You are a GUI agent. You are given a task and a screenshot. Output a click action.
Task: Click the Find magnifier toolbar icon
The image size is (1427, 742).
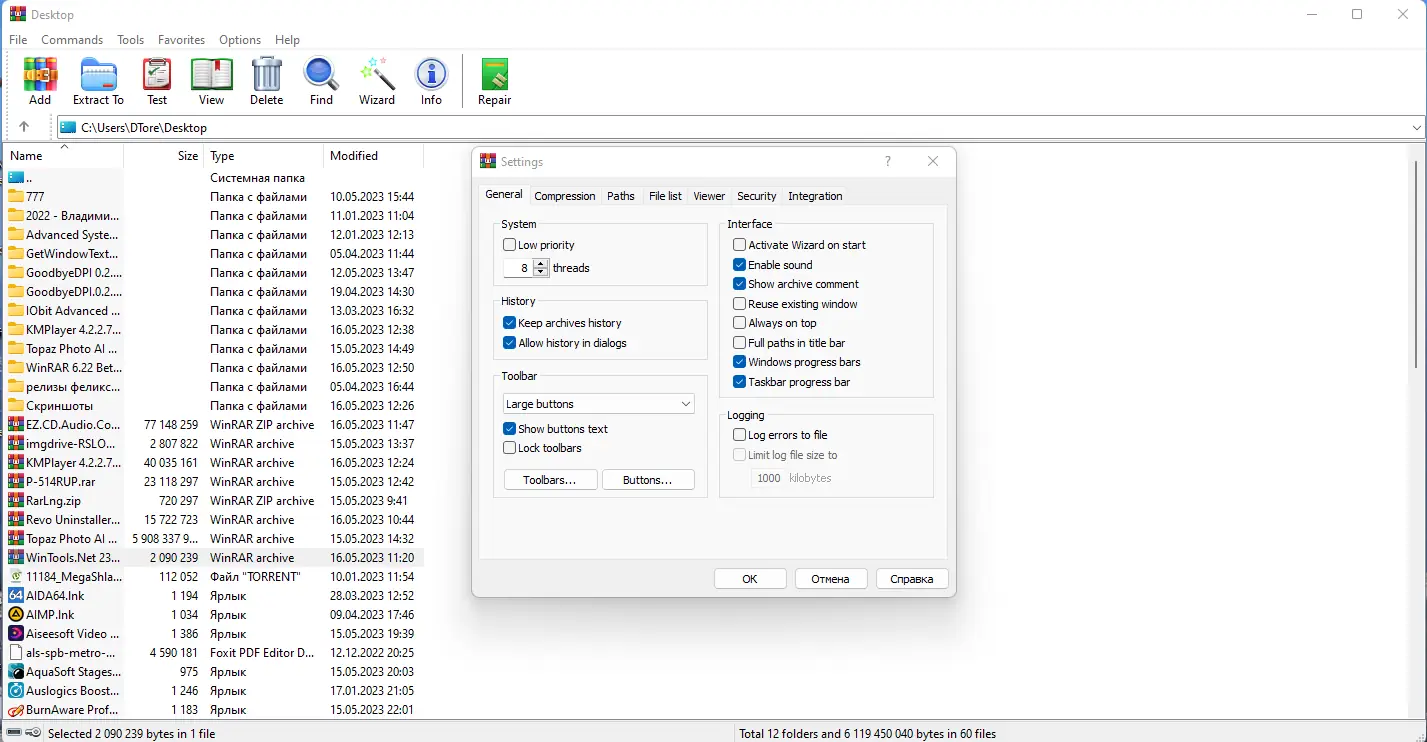321,75
